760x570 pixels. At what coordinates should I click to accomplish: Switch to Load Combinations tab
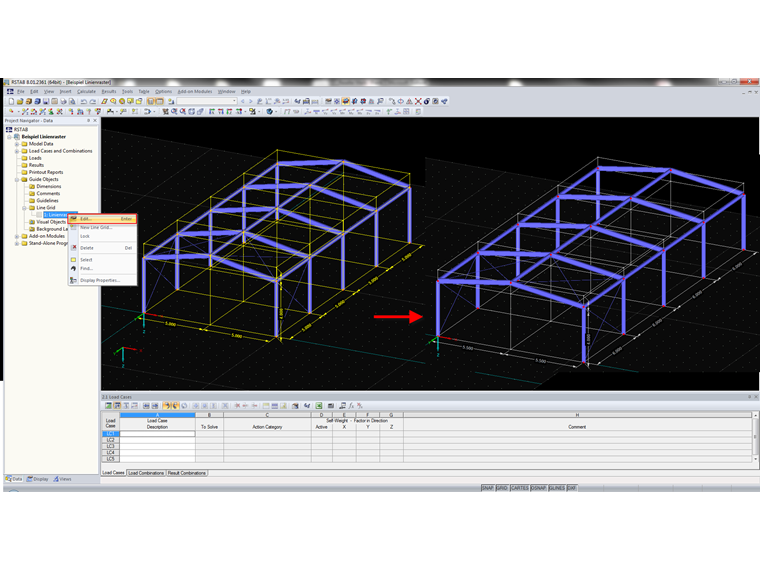tap(146, 473)
